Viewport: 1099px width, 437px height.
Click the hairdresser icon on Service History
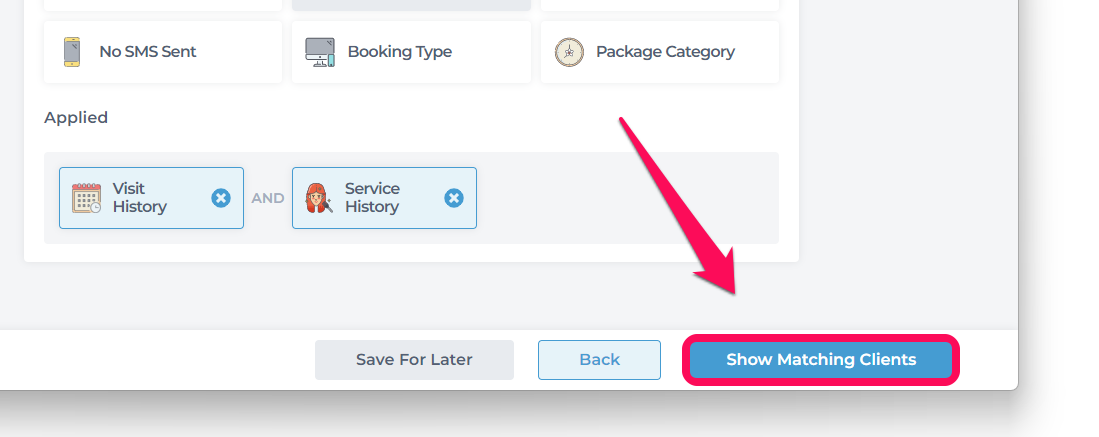[319, 198]
